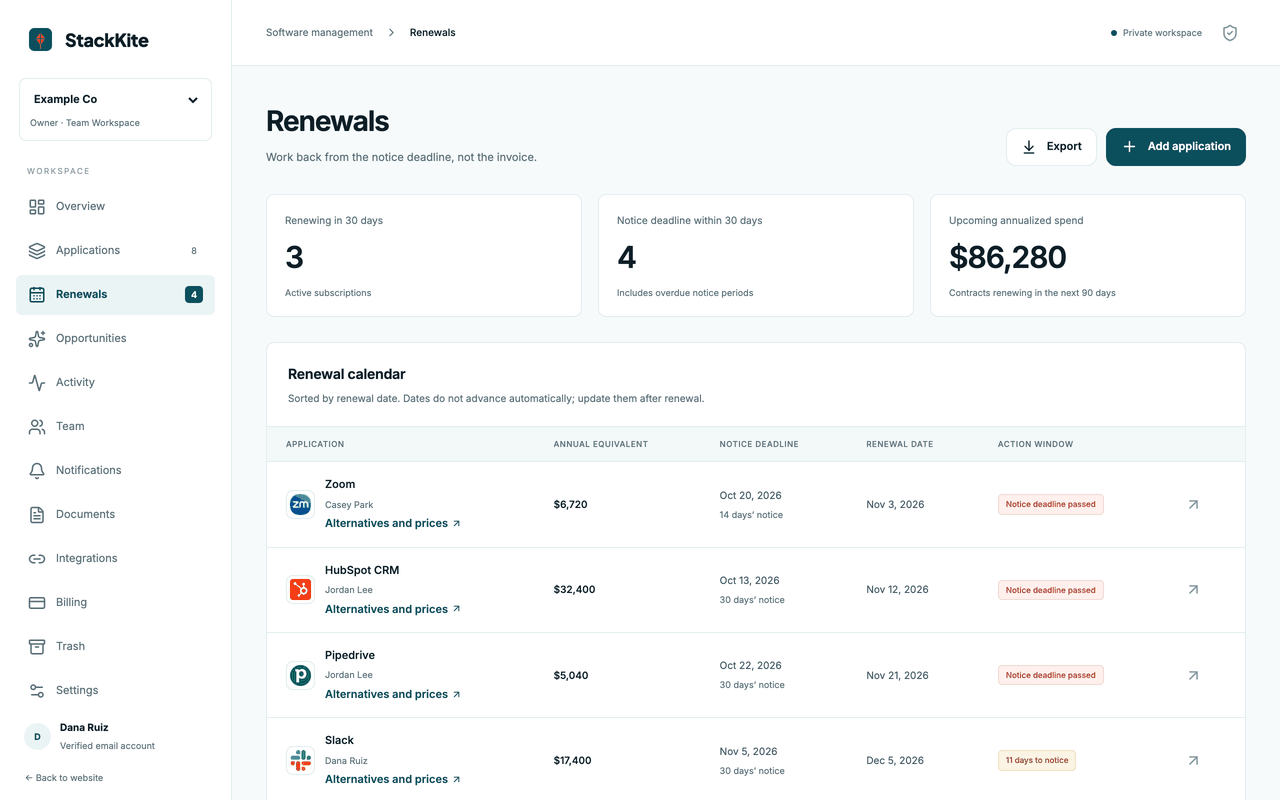Click the shield icon in top bar
Viewport: 1280px width, 800px height.
[x=1230, y=33]
